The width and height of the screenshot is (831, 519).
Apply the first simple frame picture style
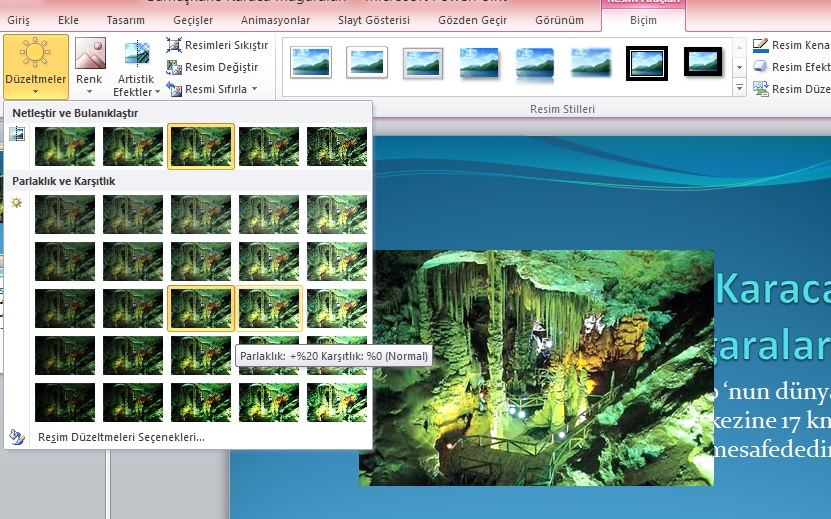pyautogui.click(x=311, y=63)
